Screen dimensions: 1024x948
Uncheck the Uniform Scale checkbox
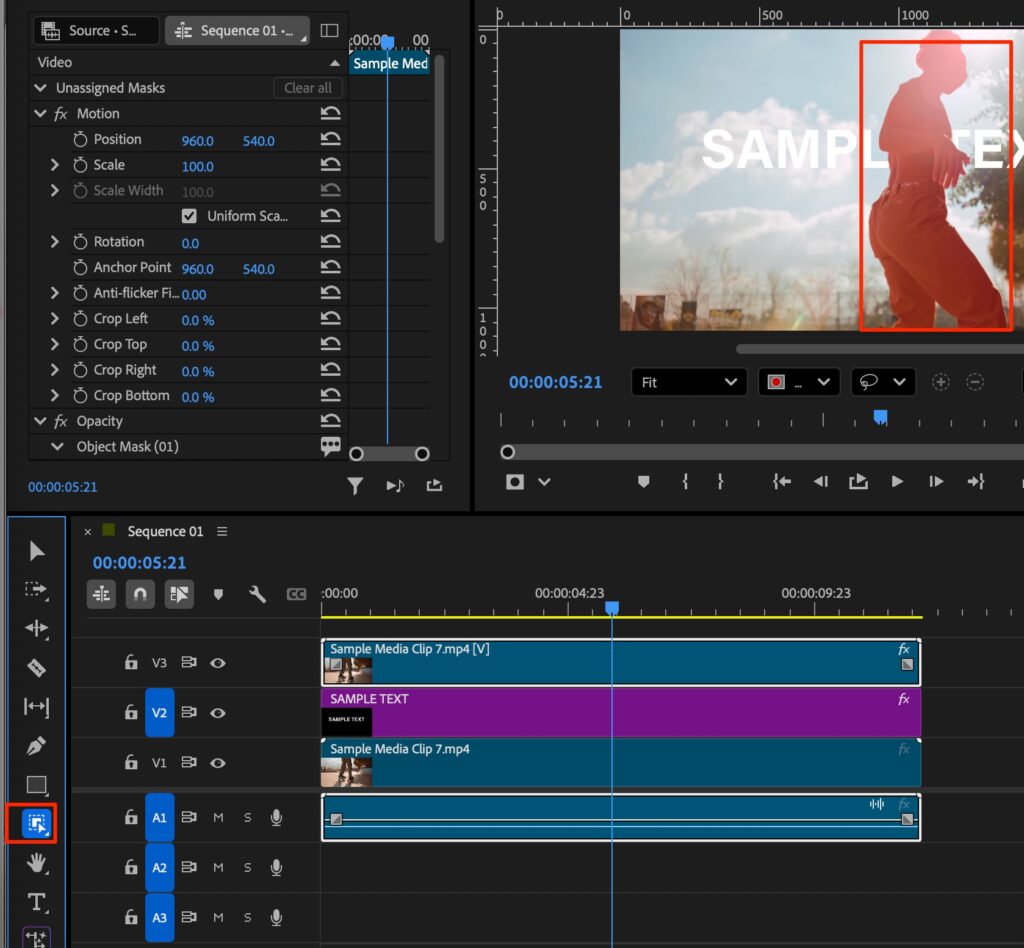189,216
